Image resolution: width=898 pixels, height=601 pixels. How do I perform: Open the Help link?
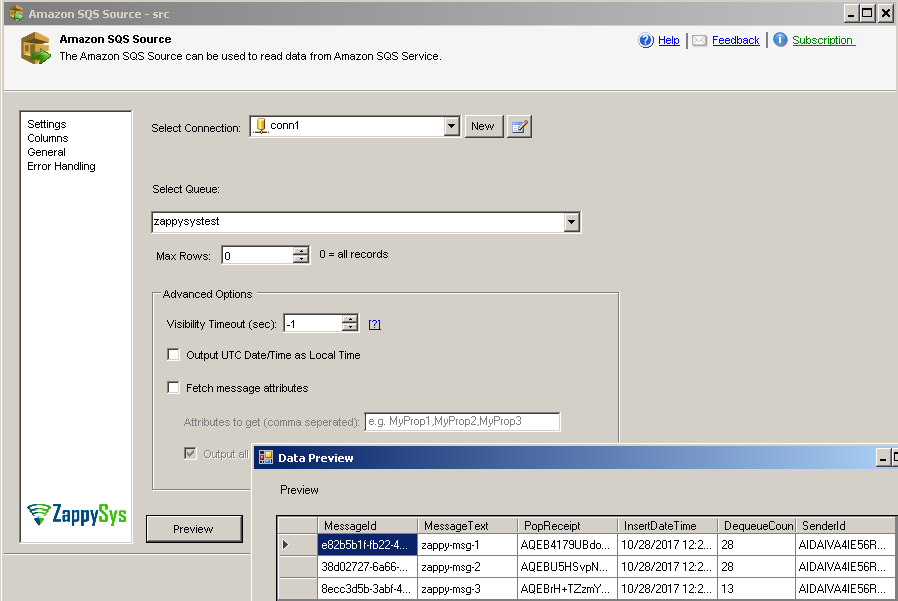point(668,40)
